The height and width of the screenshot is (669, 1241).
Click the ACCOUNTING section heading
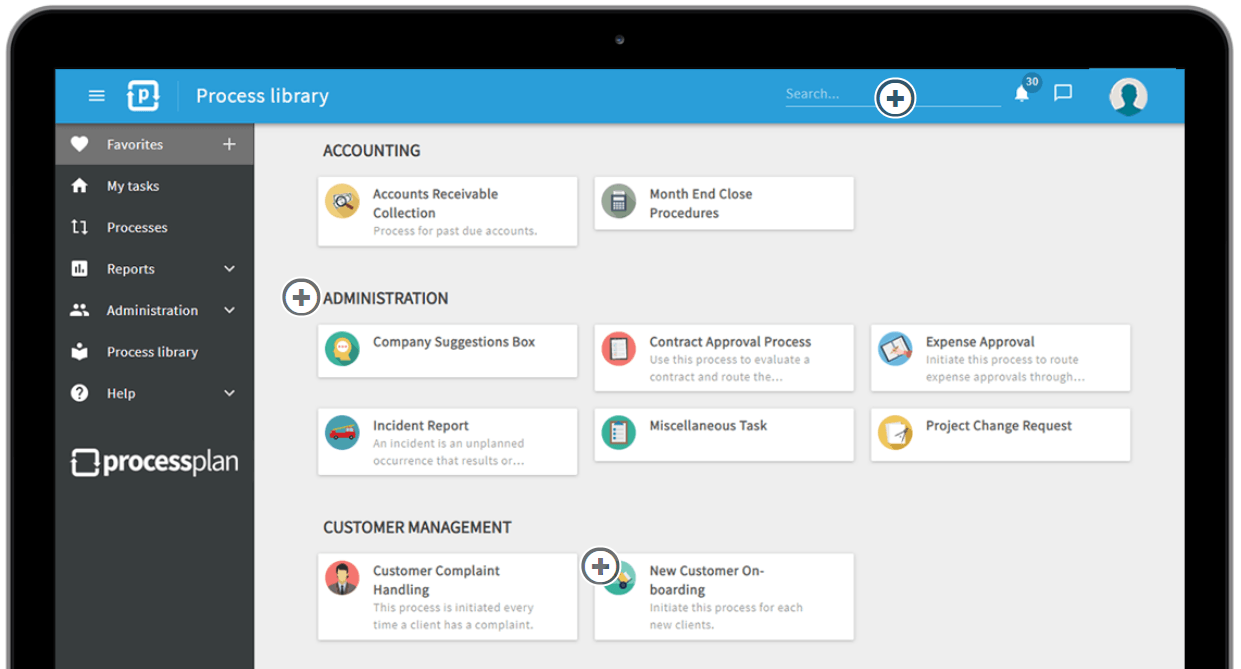(371, 150)
